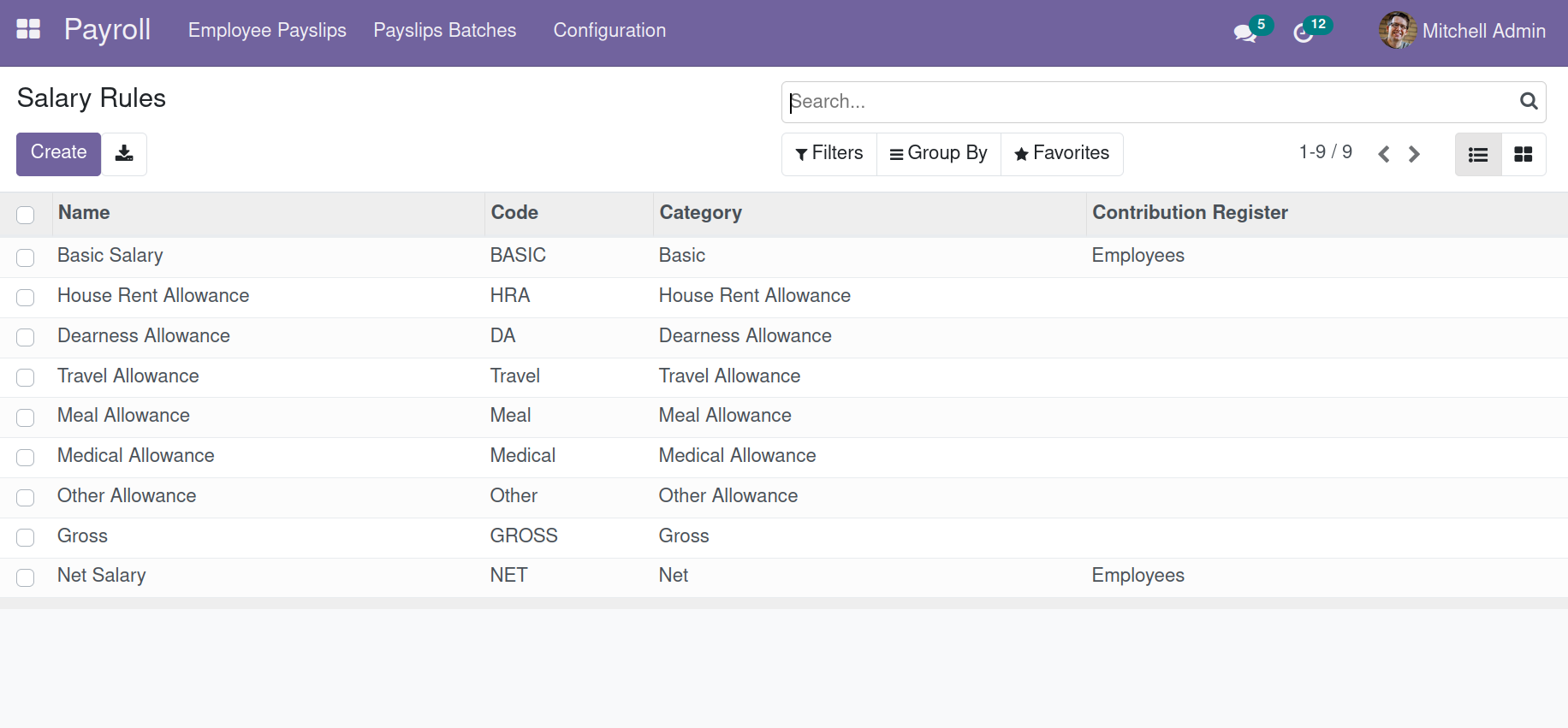Click the search magnifier icon

tap(1528, 102)
